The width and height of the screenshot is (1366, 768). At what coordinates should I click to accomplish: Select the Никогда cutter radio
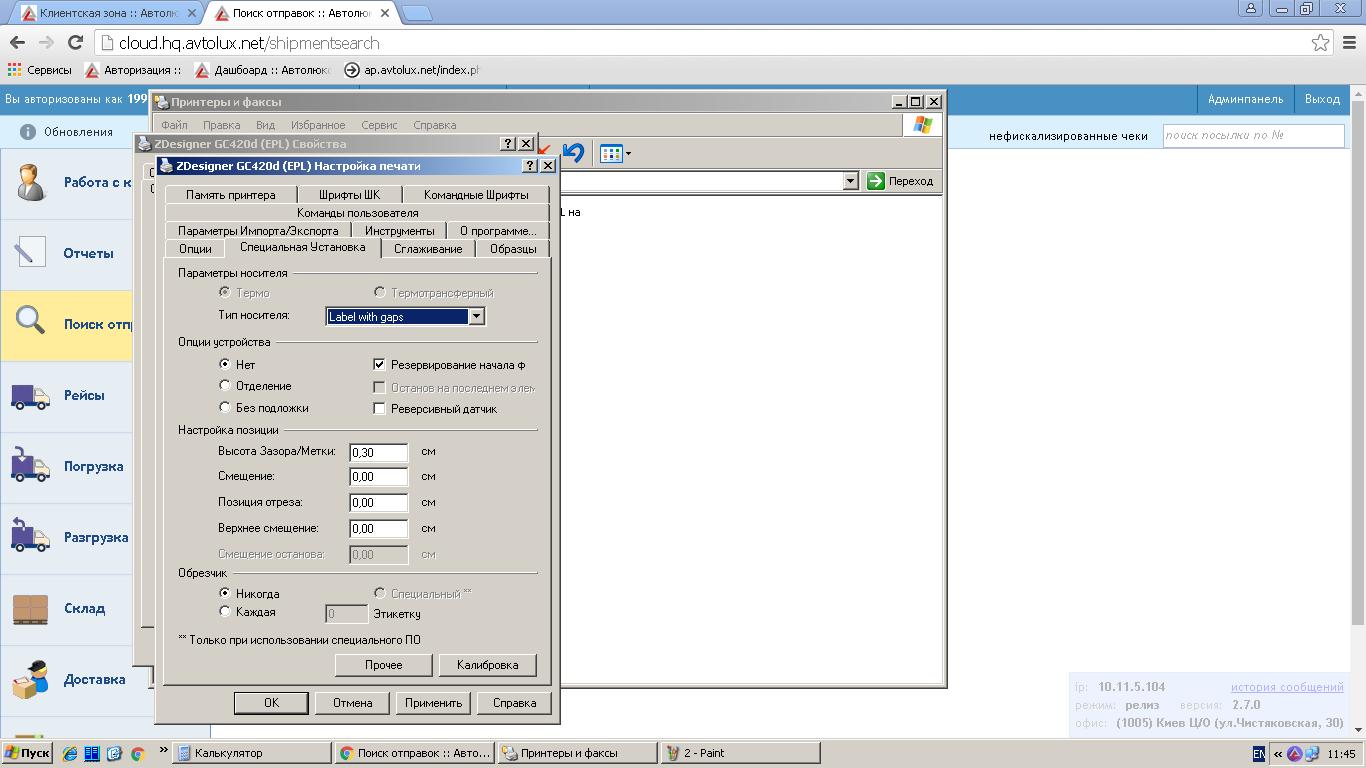pos(225,593)
